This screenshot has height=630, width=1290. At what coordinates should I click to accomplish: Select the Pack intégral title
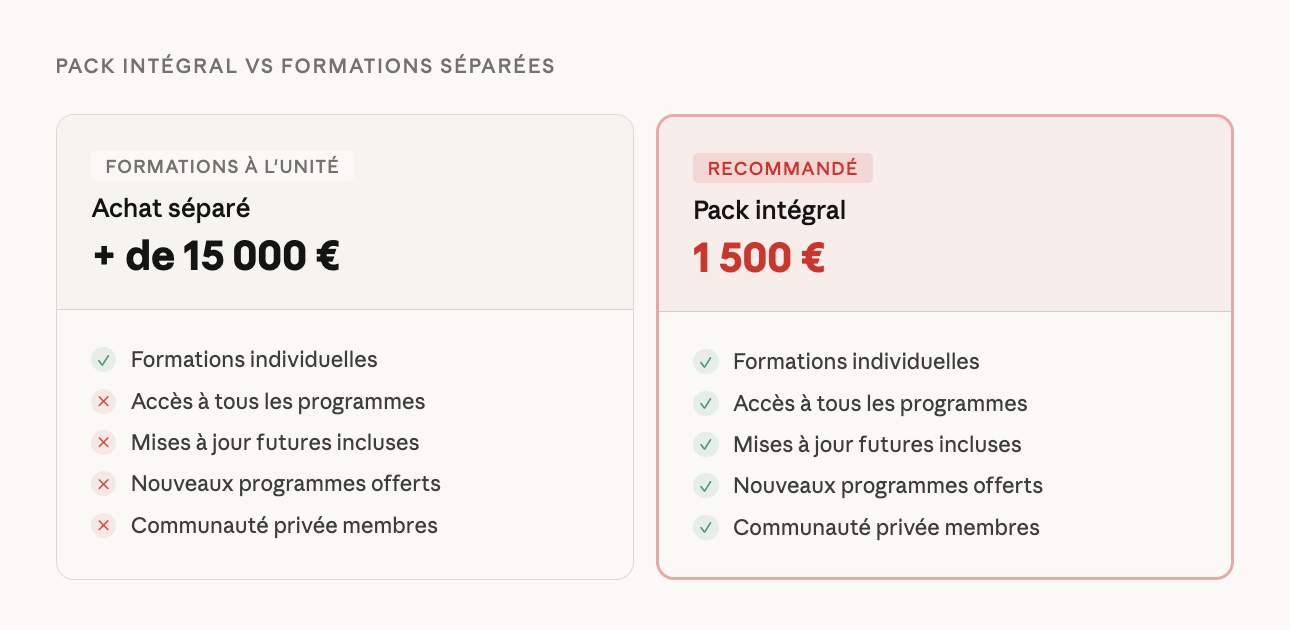tap(769, 211)
